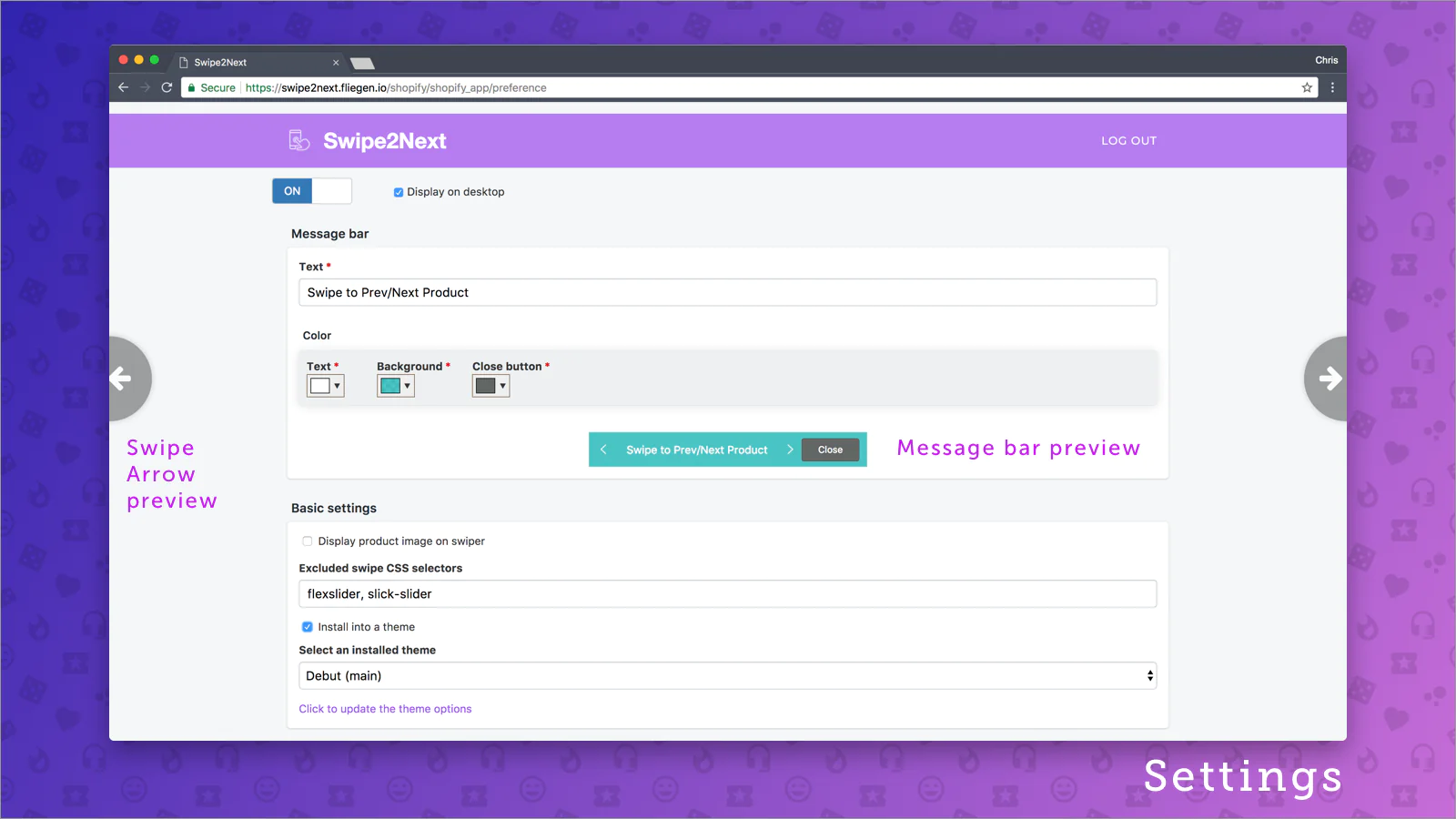This screenshot has height=819, width=1456.
Task: Click the Basic settings heading
Action: click(334, 508)
